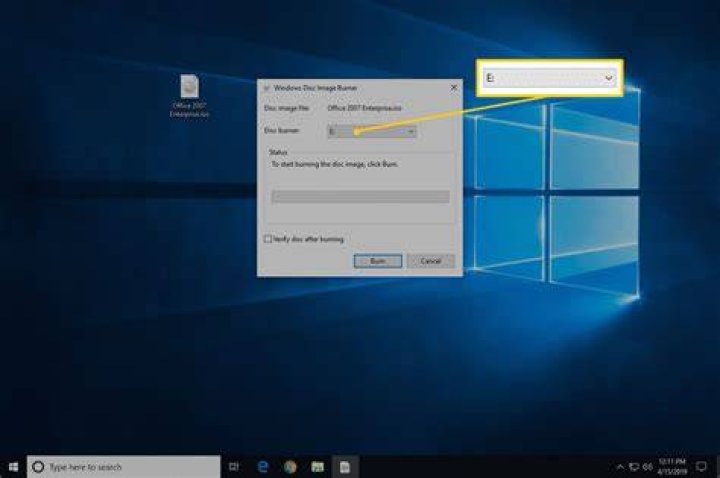Viewport: 720px width, 478px height.
Task: Click the Type here to search box
Action: [x=124, y=467]
